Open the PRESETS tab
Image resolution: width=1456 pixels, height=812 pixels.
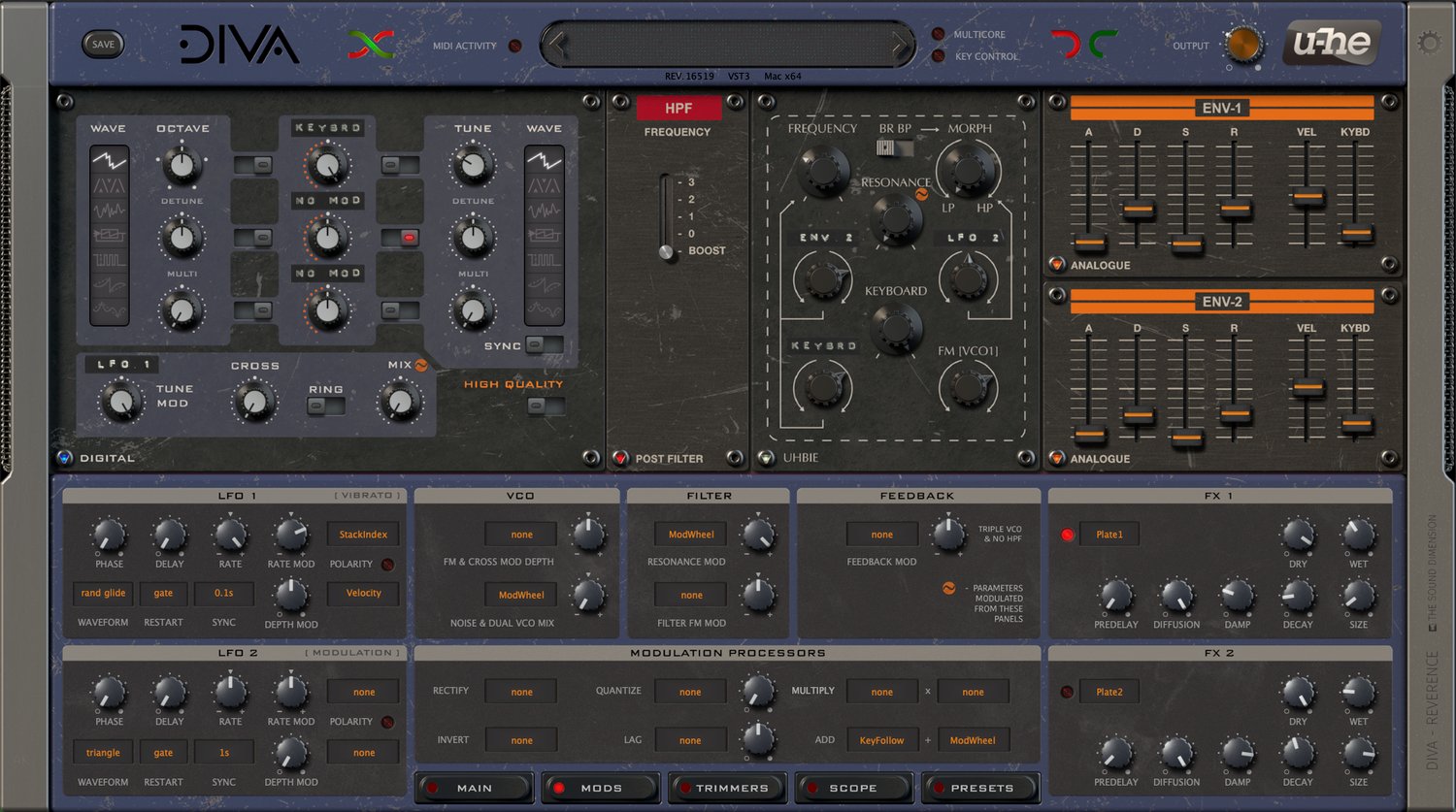pos(980,788)
